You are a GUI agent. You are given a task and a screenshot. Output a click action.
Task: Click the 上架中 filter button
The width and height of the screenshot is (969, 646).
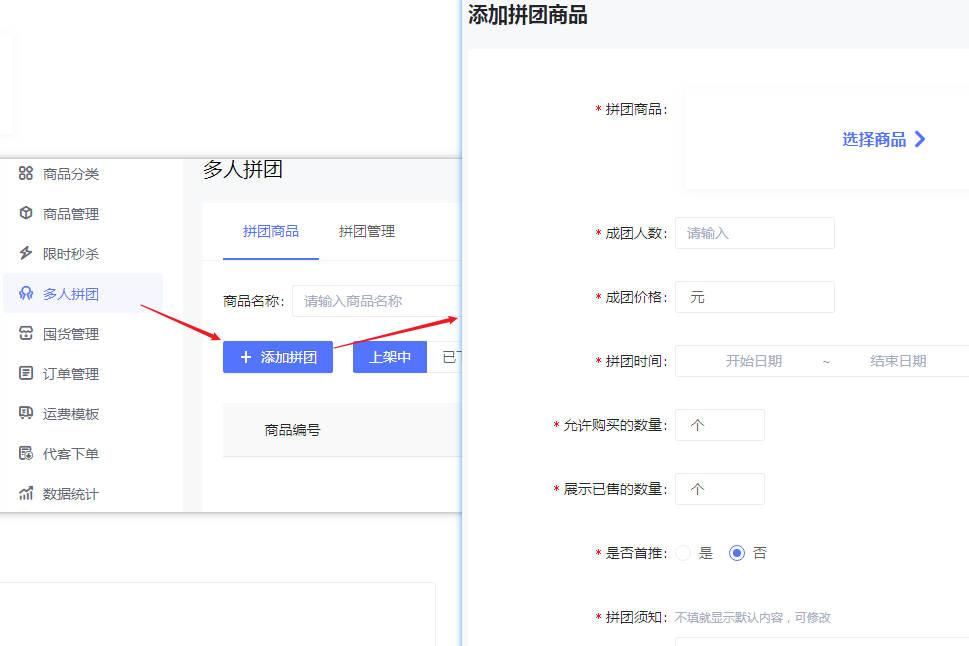pos(389,355)
